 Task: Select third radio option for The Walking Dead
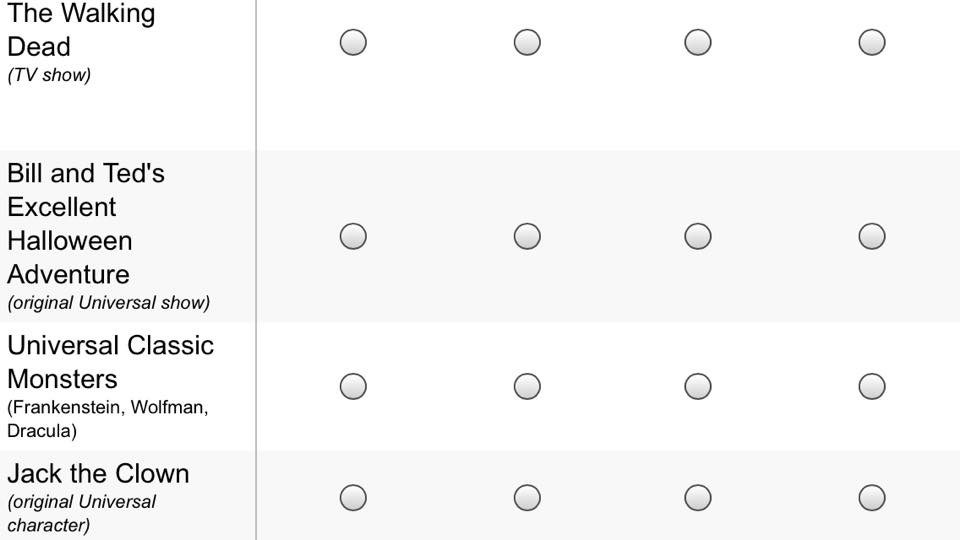pos(698,42)
